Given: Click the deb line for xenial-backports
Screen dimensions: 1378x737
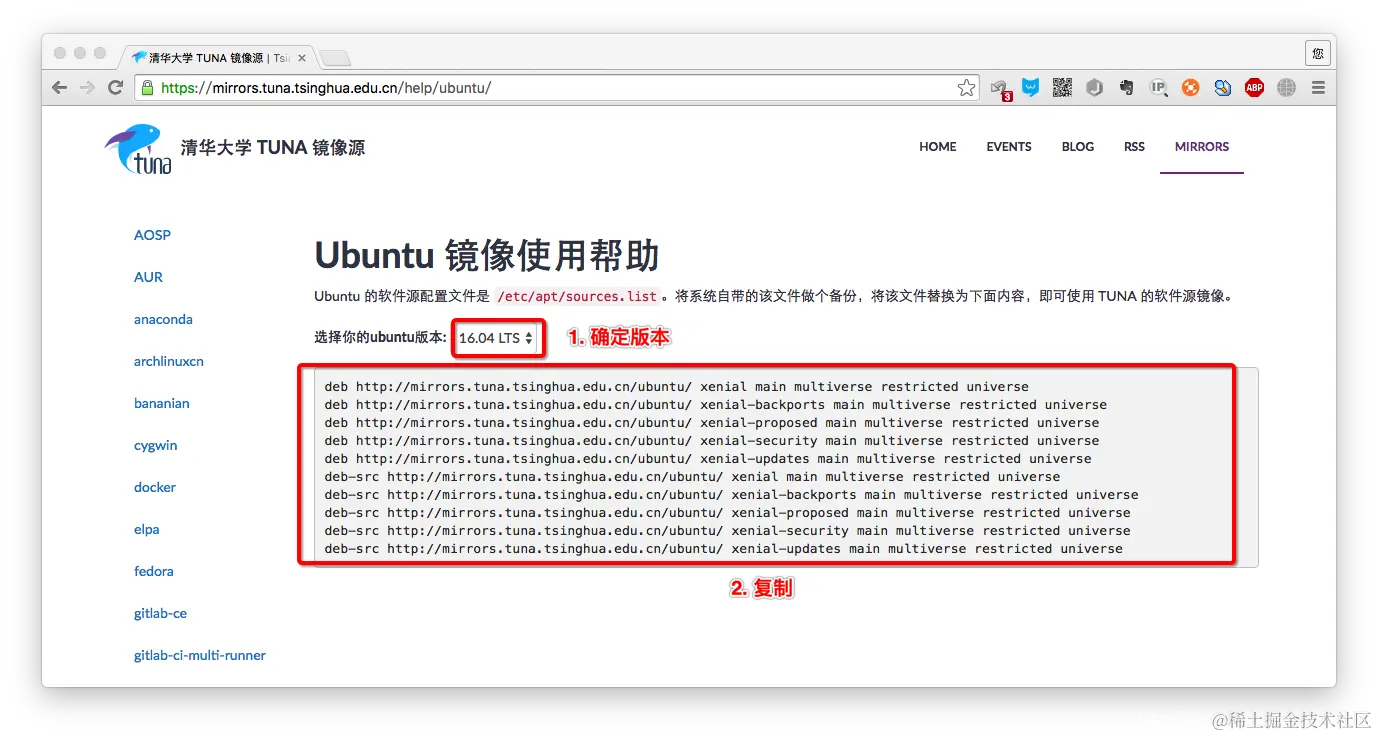Looking at the screenshot, I should (x=716, y=405).
